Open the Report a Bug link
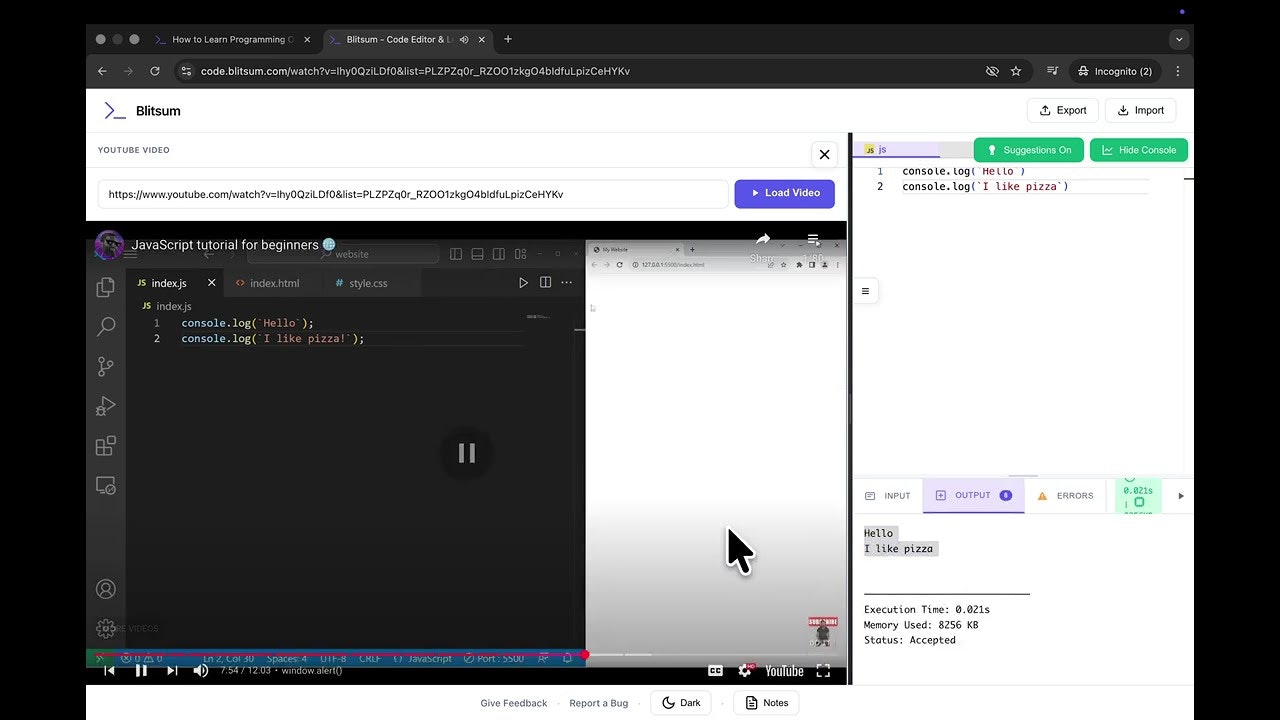1280x720 pixels. [599, 703]
